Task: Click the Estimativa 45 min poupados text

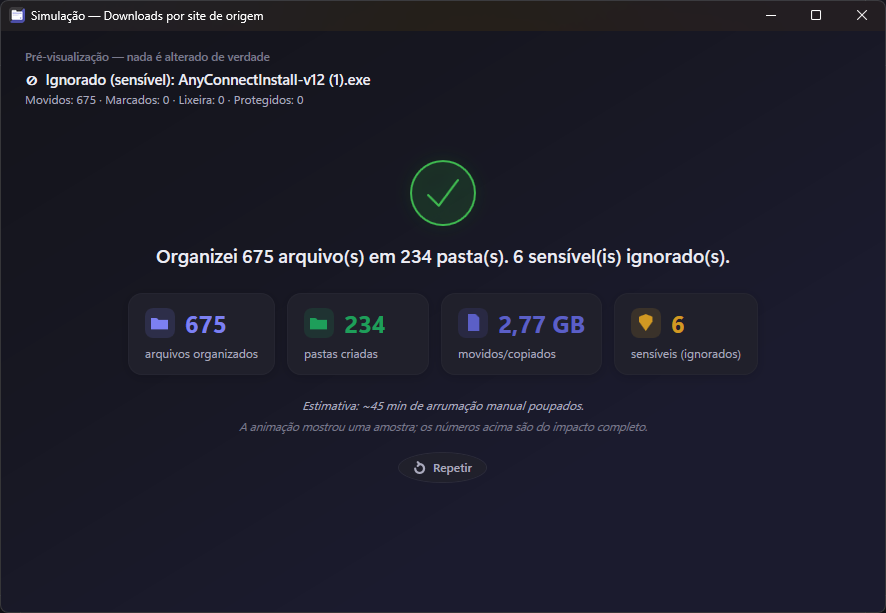Action: pos(443,406)
